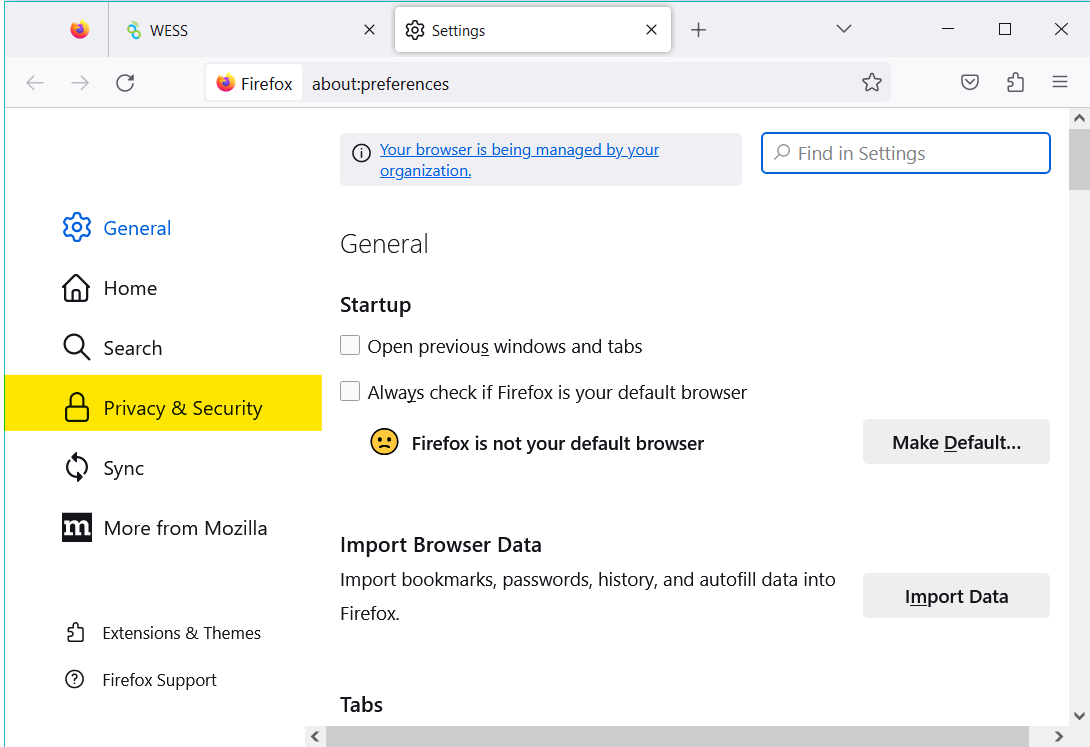Click the scroll left arrow

tap(315, 736)
